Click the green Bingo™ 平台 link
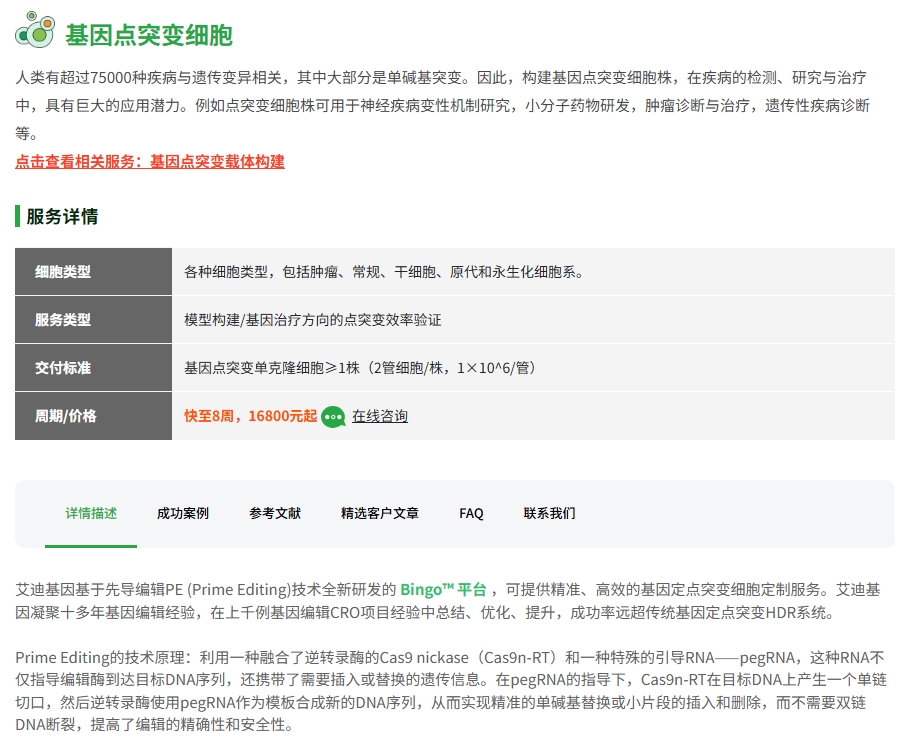Image resolution: width=918 pixels, height=753 pixels. [x=443, y=590]
